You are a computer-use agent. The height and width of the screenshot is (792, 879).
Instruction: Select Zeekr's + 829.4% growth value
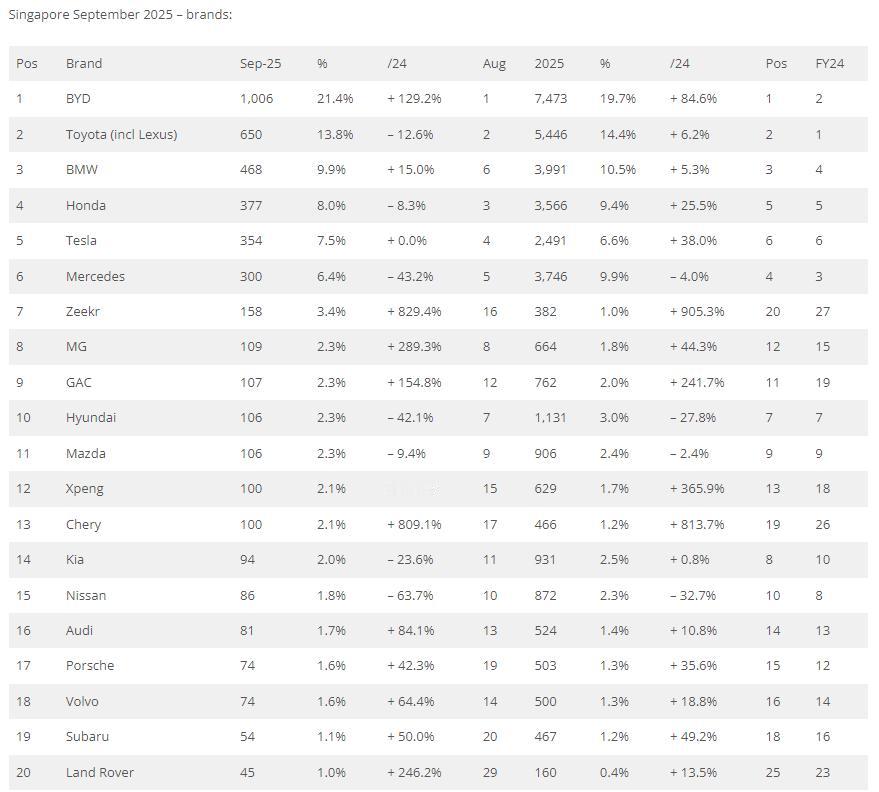tap(414, 311)
